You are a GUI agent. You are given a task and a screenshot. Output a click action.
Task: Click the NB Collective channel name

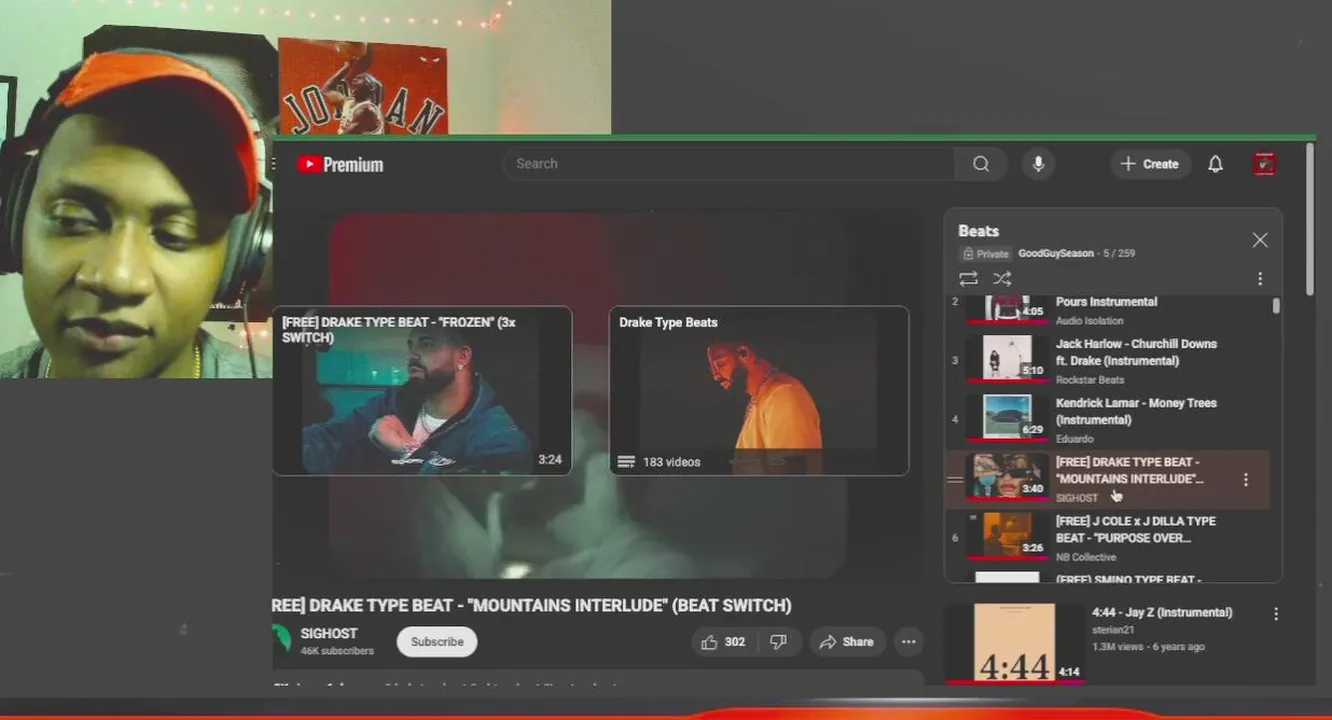(x=1086, y=557)
